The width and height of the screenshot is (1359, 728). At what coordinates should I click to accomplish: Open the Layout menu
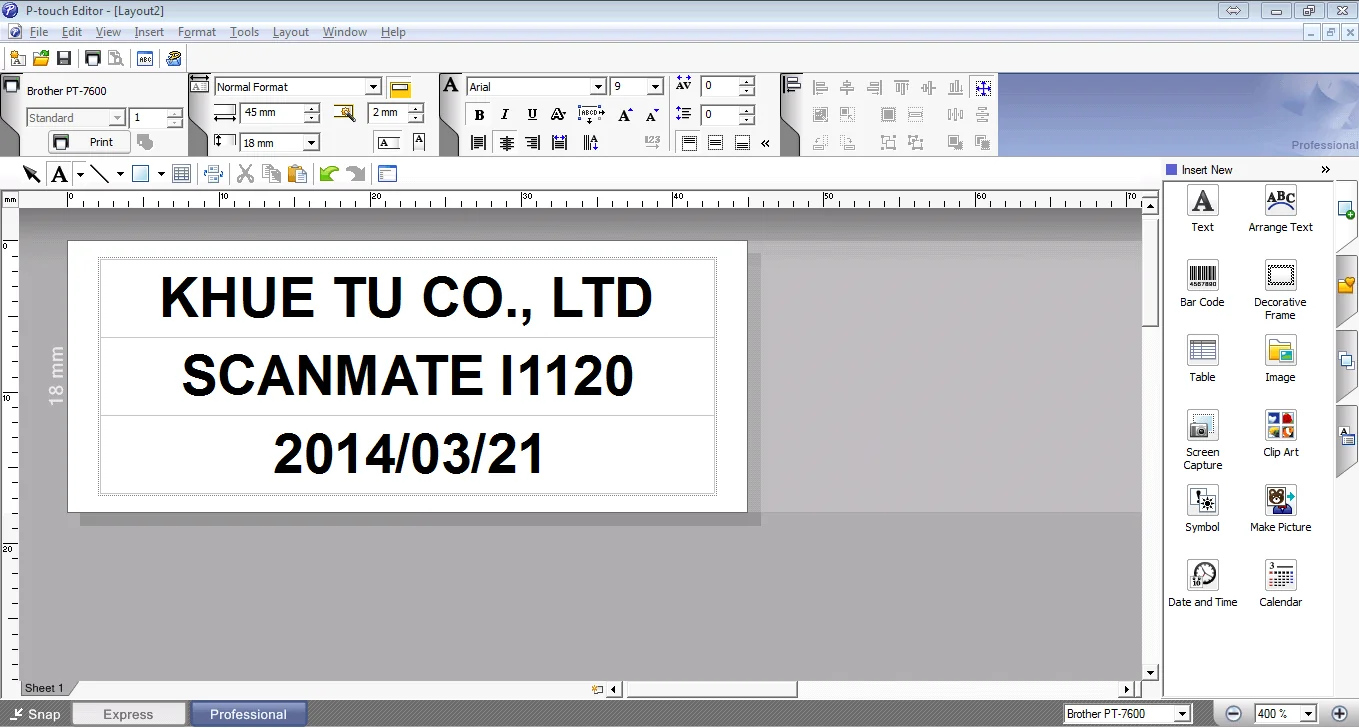pyautogui.click(x=291, y=32)
